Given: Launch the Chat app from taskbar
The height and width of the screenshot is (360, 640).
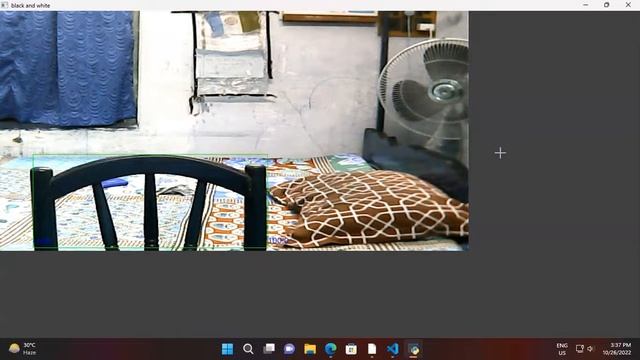Looking at the screenshot, I should [x=289, y=349].
